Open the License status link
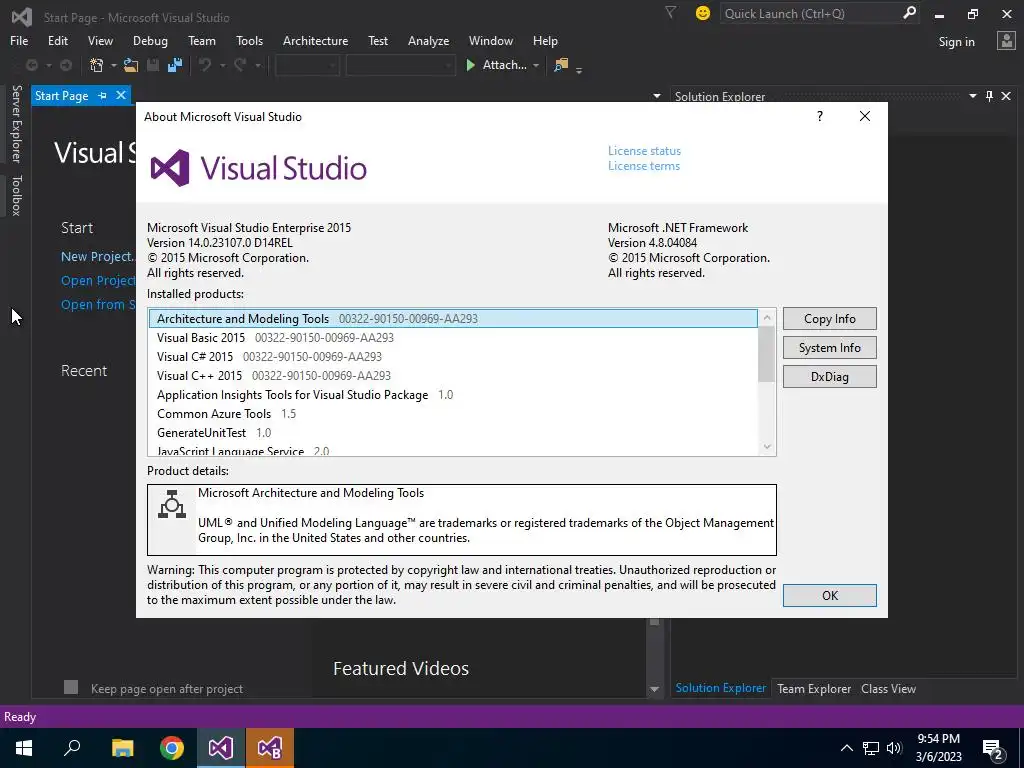 pyautogui.click(x=644, y=151)
